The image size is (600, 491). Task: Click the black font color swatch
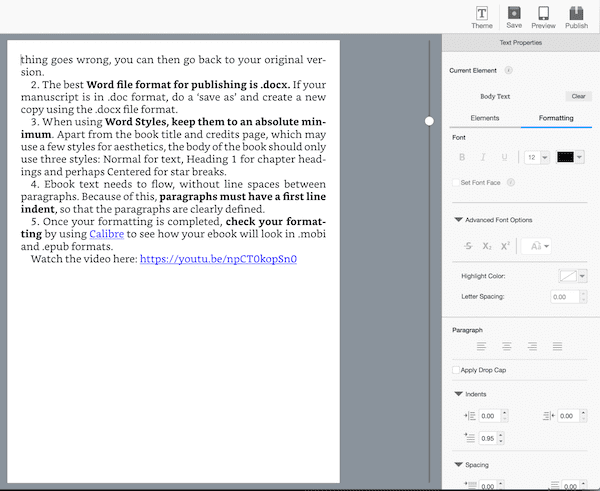(566, 157)
